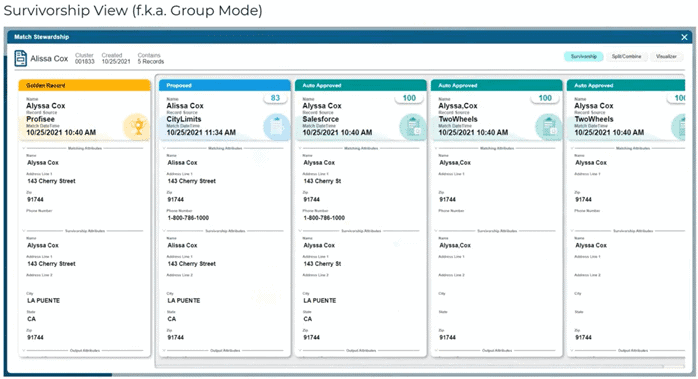Switch to the Survivorship view tab

point(584,57)
